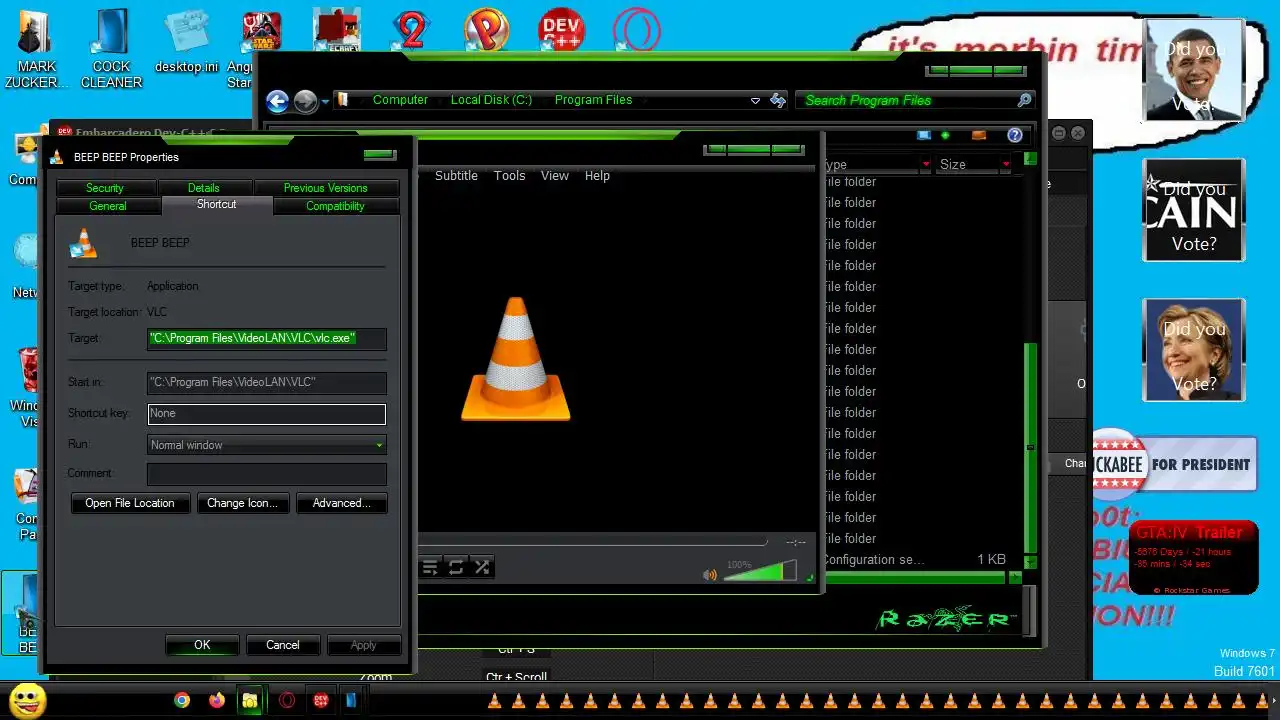Click the Size column header
Image resolution: width=1280 pixels, height=720 pixels.
pyautogui.click(x=966, y=164)
